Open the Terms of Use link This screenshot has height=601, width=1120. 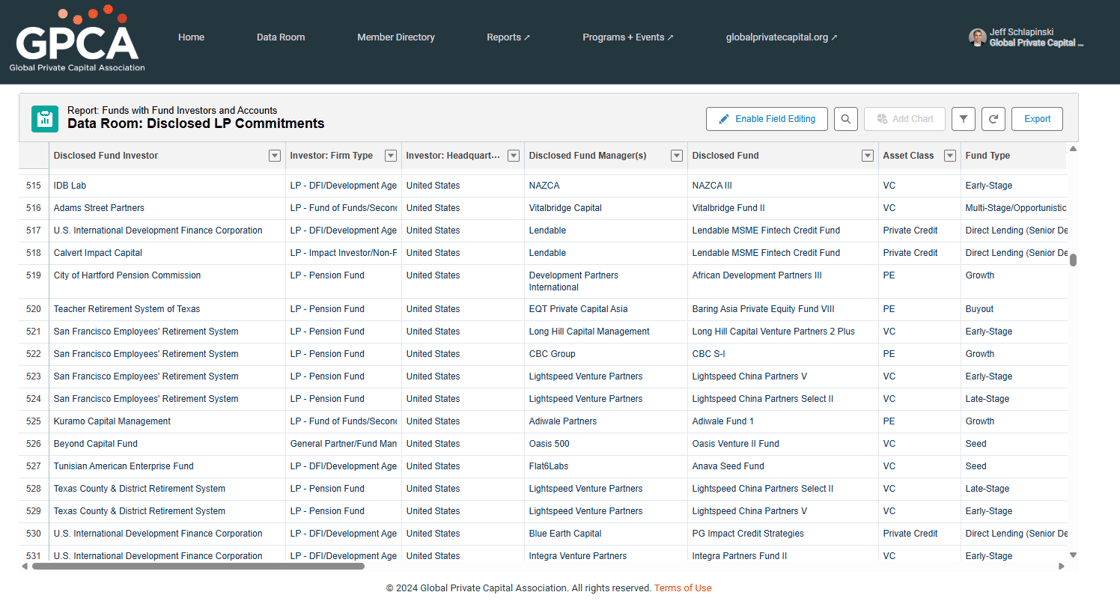(x=683, y=588)
